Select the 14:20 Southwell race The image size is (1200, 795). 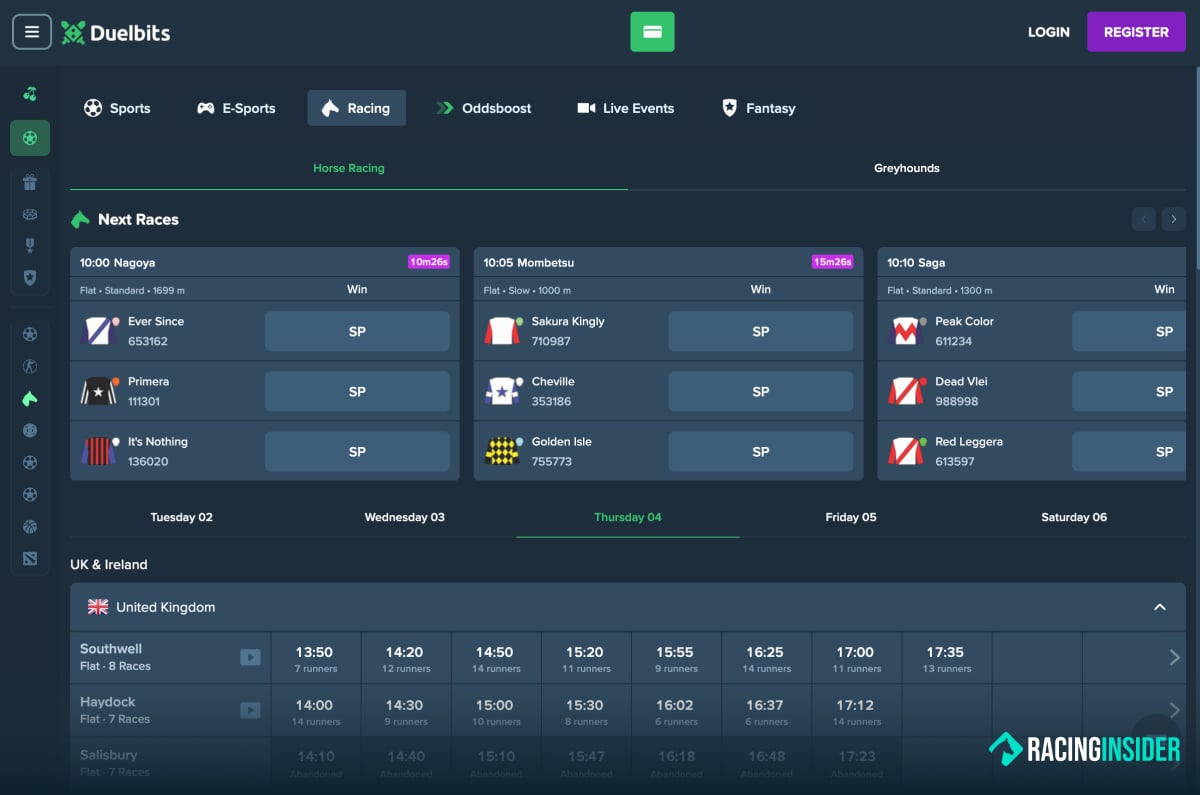pyautogui.click(x=405, y=658)
